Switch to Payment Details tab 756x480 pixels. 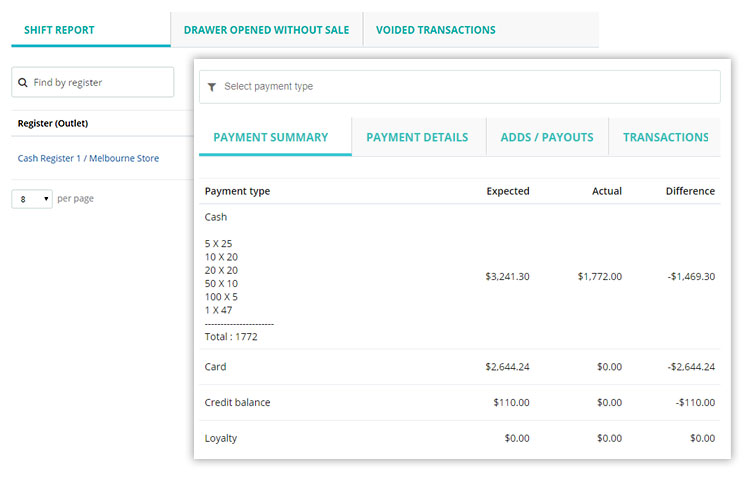(418, 137)
